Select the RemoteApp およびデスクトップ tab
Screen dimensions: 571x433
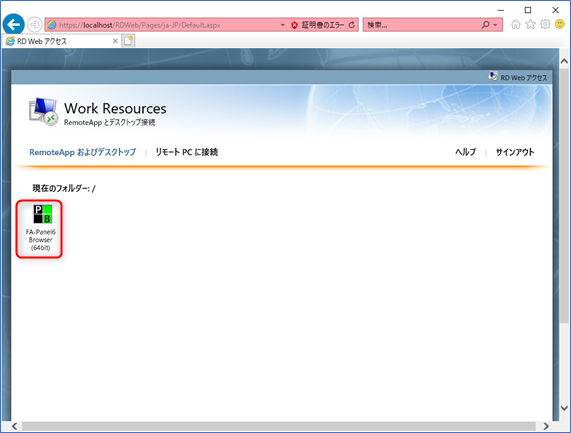tap(83, 152)
